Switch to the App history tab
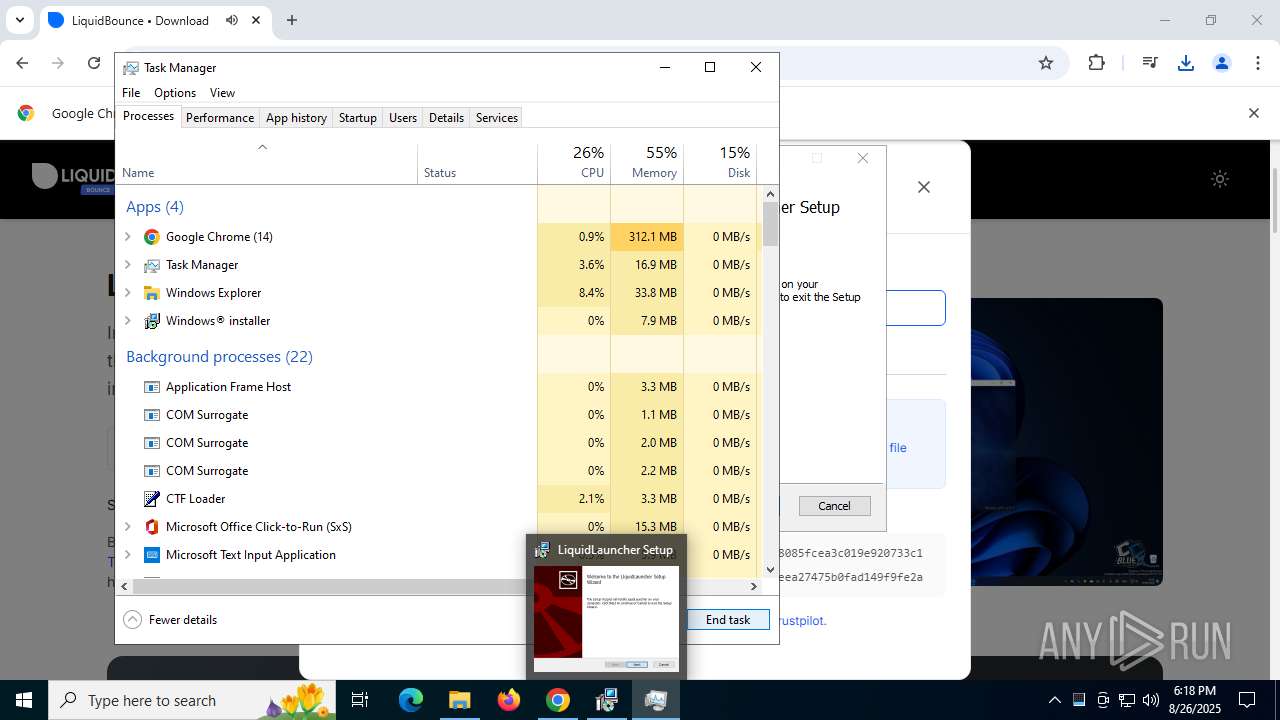Viewport: 1280px width, 720px height. (296, 118)
